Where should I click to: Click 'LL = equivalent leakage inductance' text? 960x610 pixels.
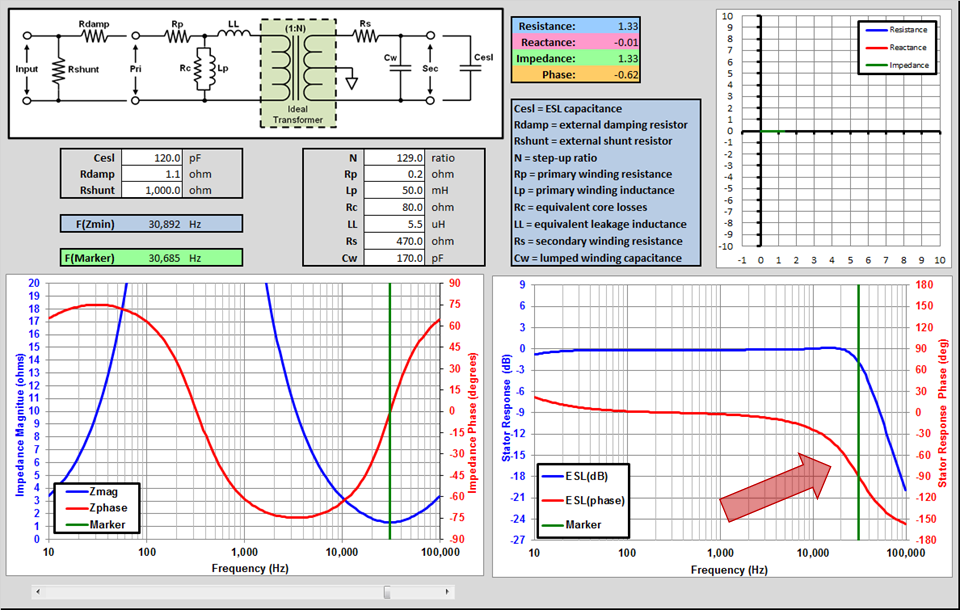pos(600,224)
